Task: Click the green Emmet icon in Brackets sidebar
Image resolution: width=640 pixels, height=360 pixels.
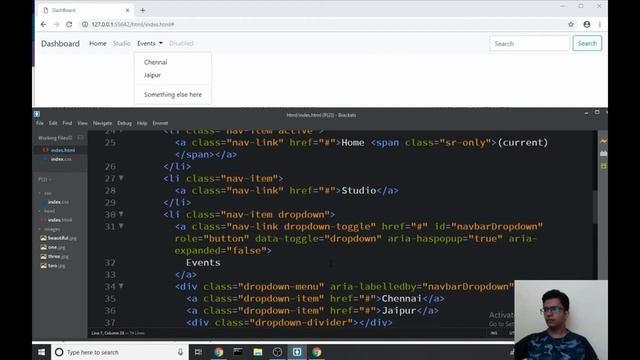Action: [x=603, y=166]
